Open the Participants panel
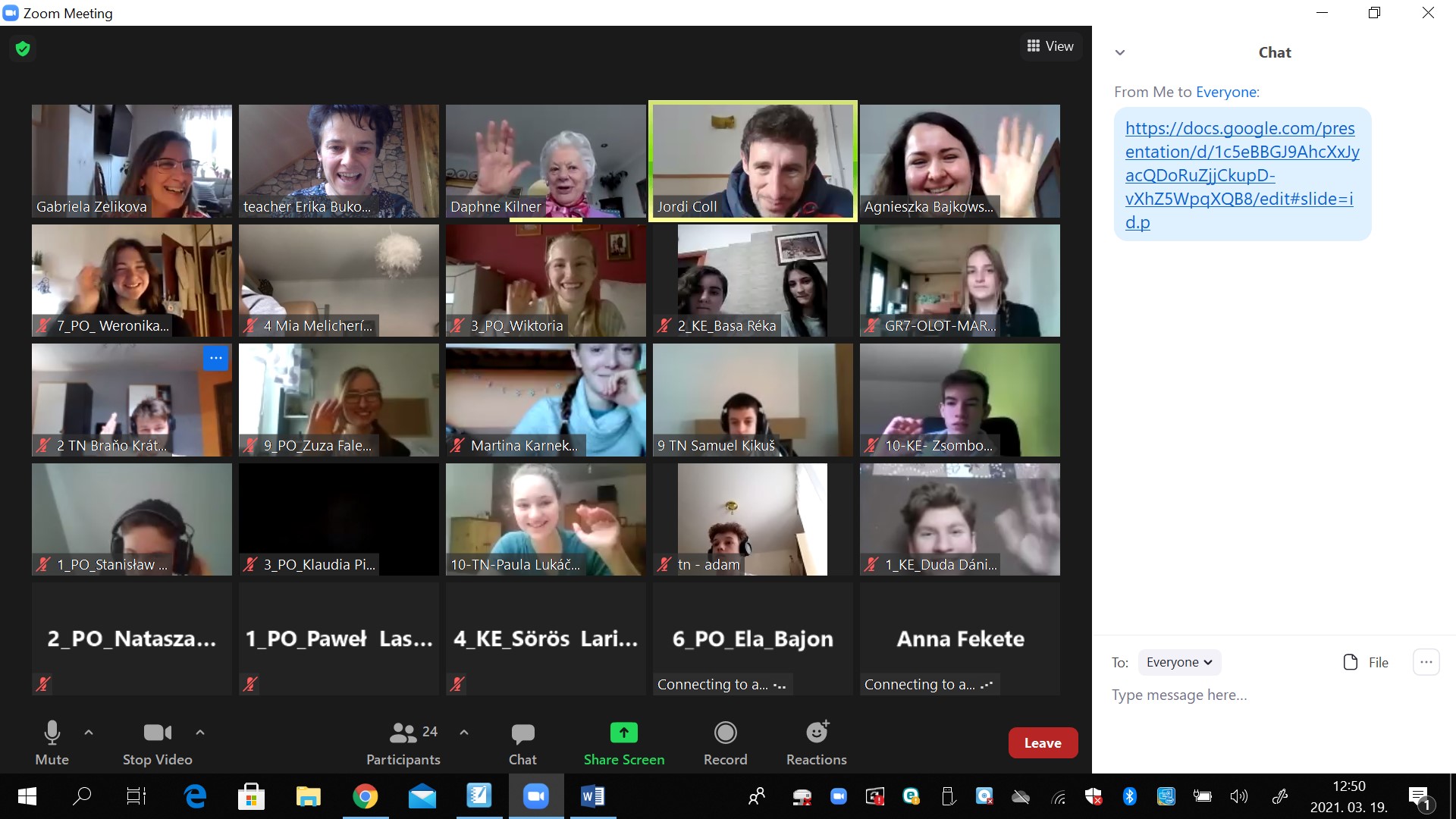 [x=403, y=743]
